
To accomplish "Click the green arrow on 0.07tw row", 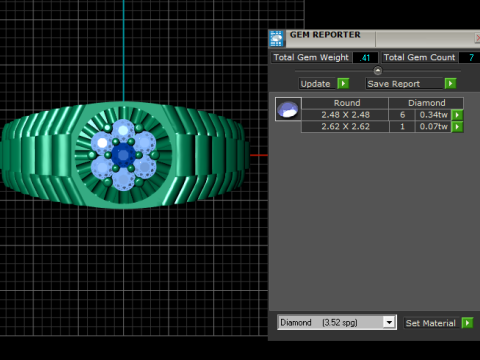I will [457, 127].
